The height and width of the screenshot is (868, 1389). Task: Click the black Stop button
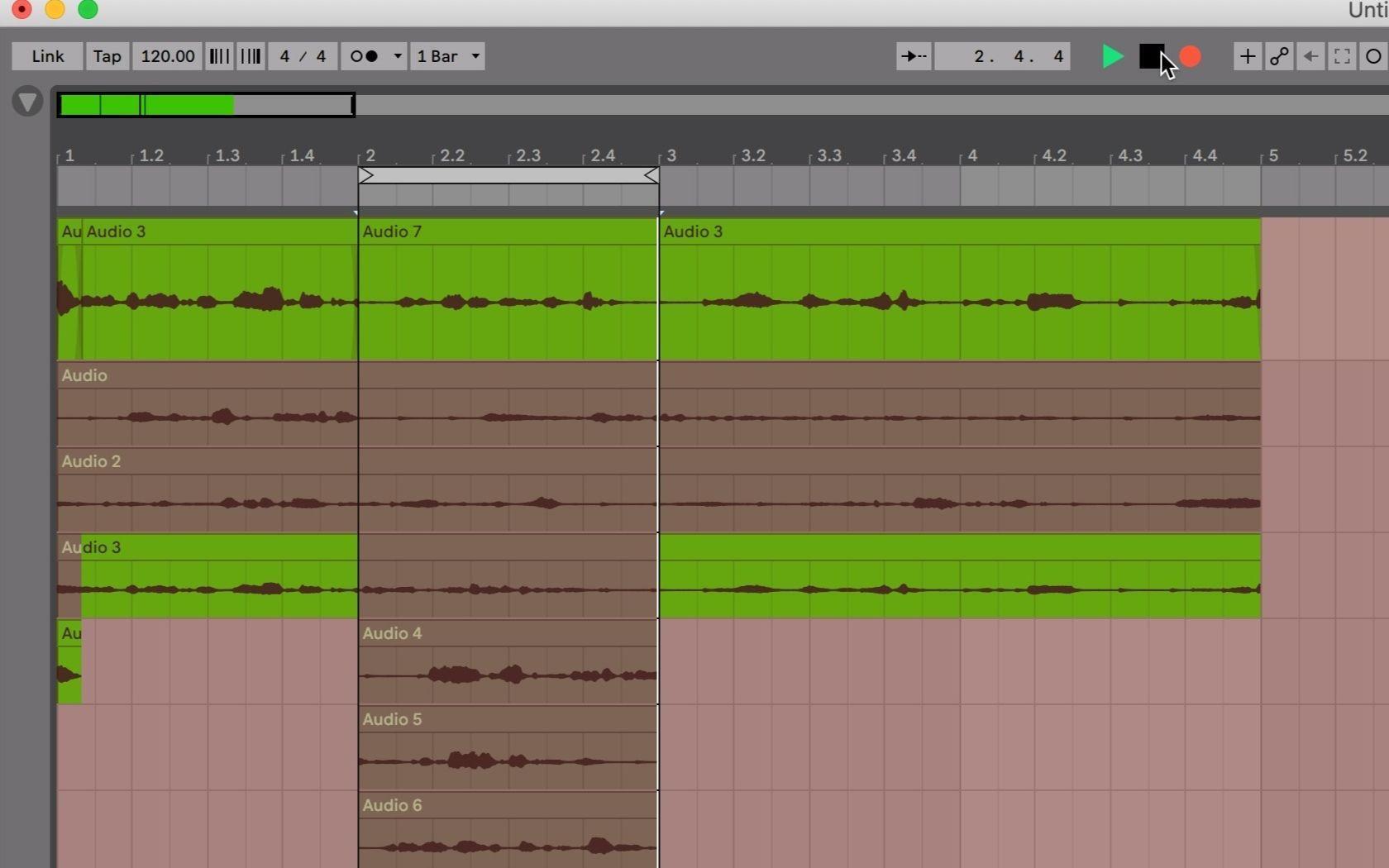coord(1151,56)
